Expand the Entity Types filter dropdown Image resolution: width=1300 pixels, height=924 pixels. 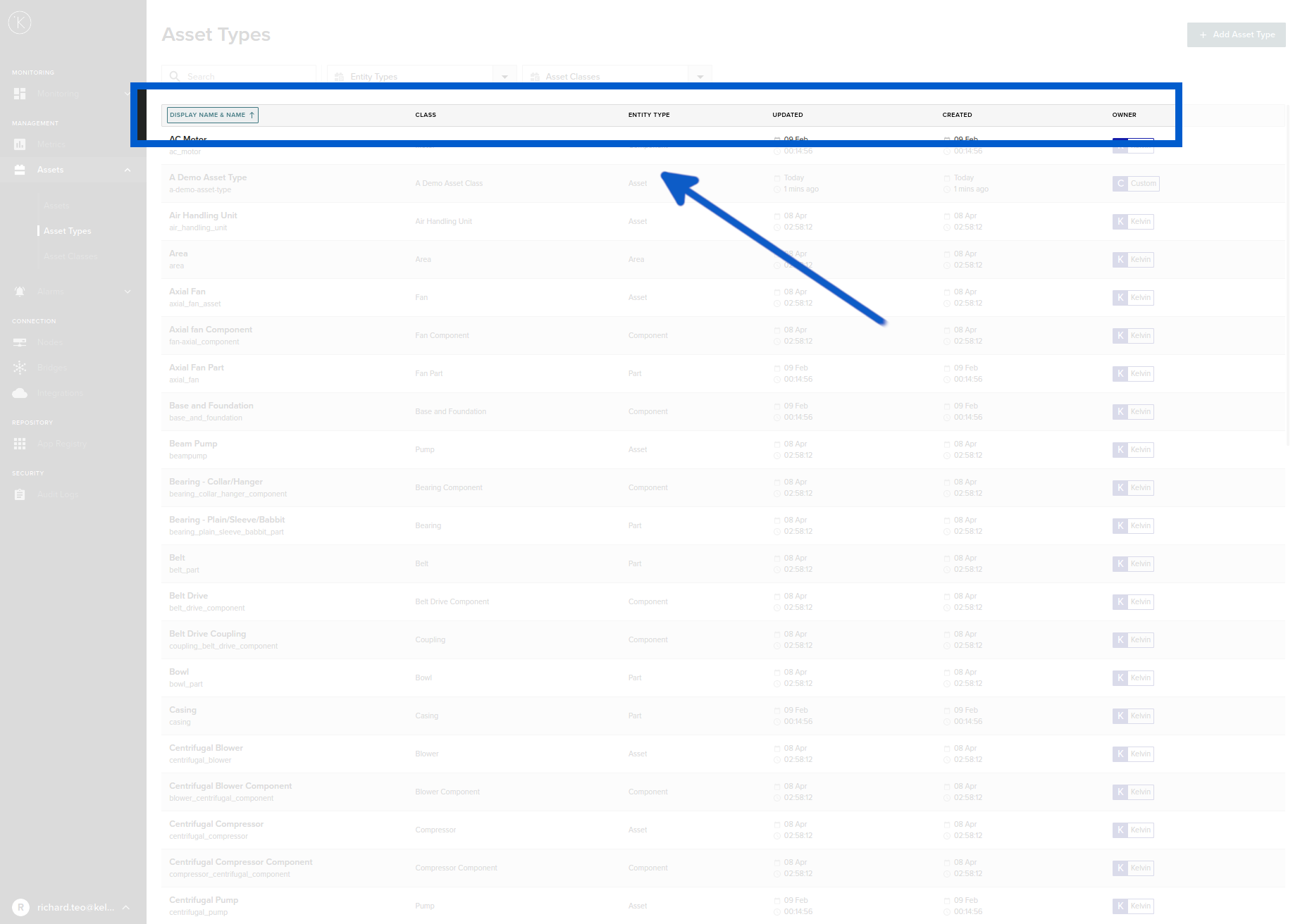pyautogui.click(x=504, y=77)
